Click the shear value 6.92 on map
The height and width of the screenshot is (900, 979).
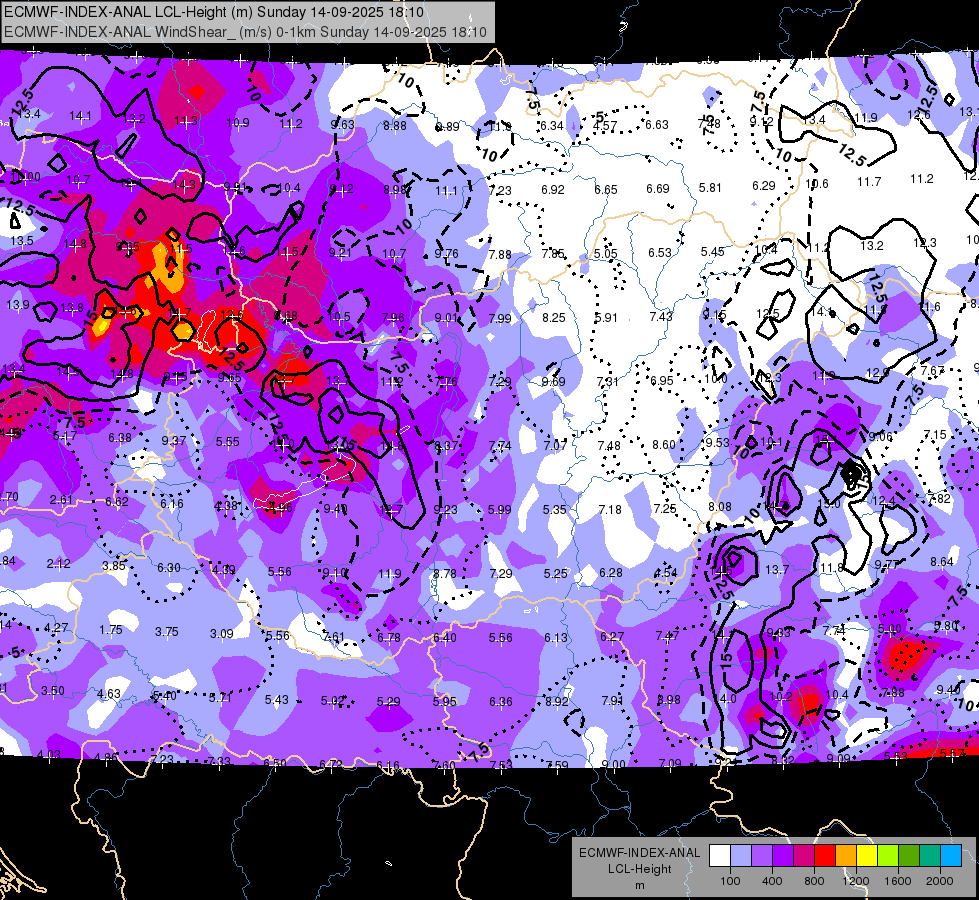[x=553, y=189]
